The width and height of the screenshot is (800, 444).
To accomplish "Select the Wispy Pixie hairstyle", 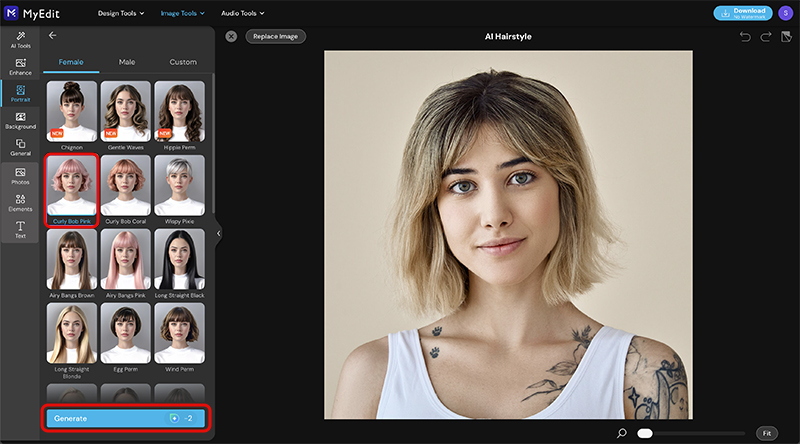I will coord(180,185).
